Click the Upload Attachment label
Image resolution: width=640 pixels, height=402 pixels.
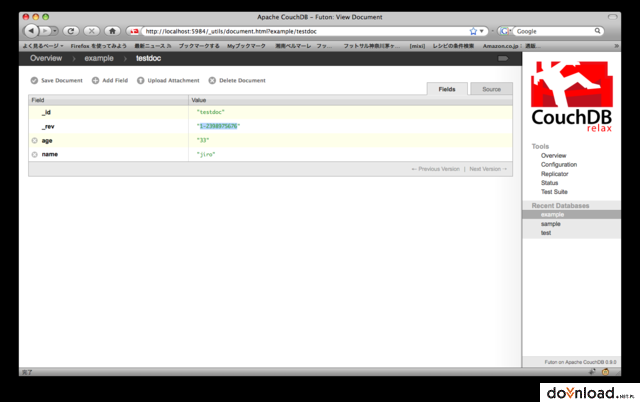[x=173, y=80]
